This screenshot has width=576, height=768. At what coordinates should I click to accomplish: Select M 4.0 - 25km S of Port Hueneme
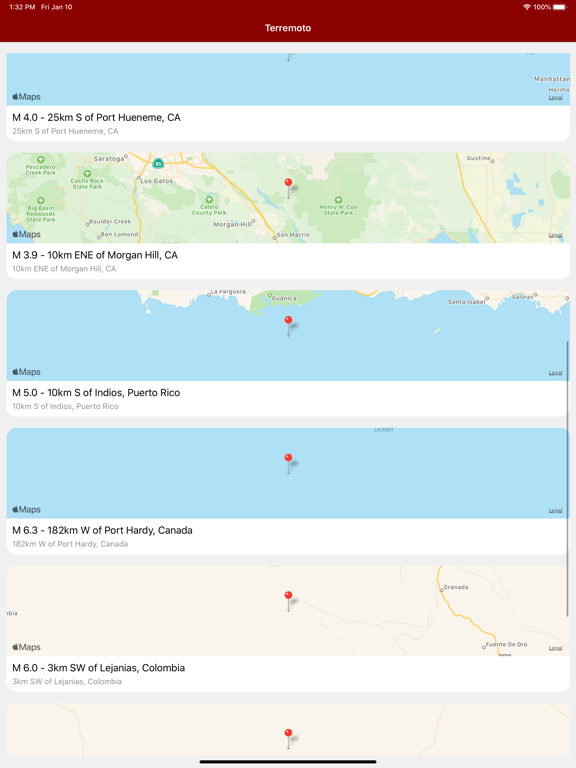pyautogui.click(x=96, y=118)
